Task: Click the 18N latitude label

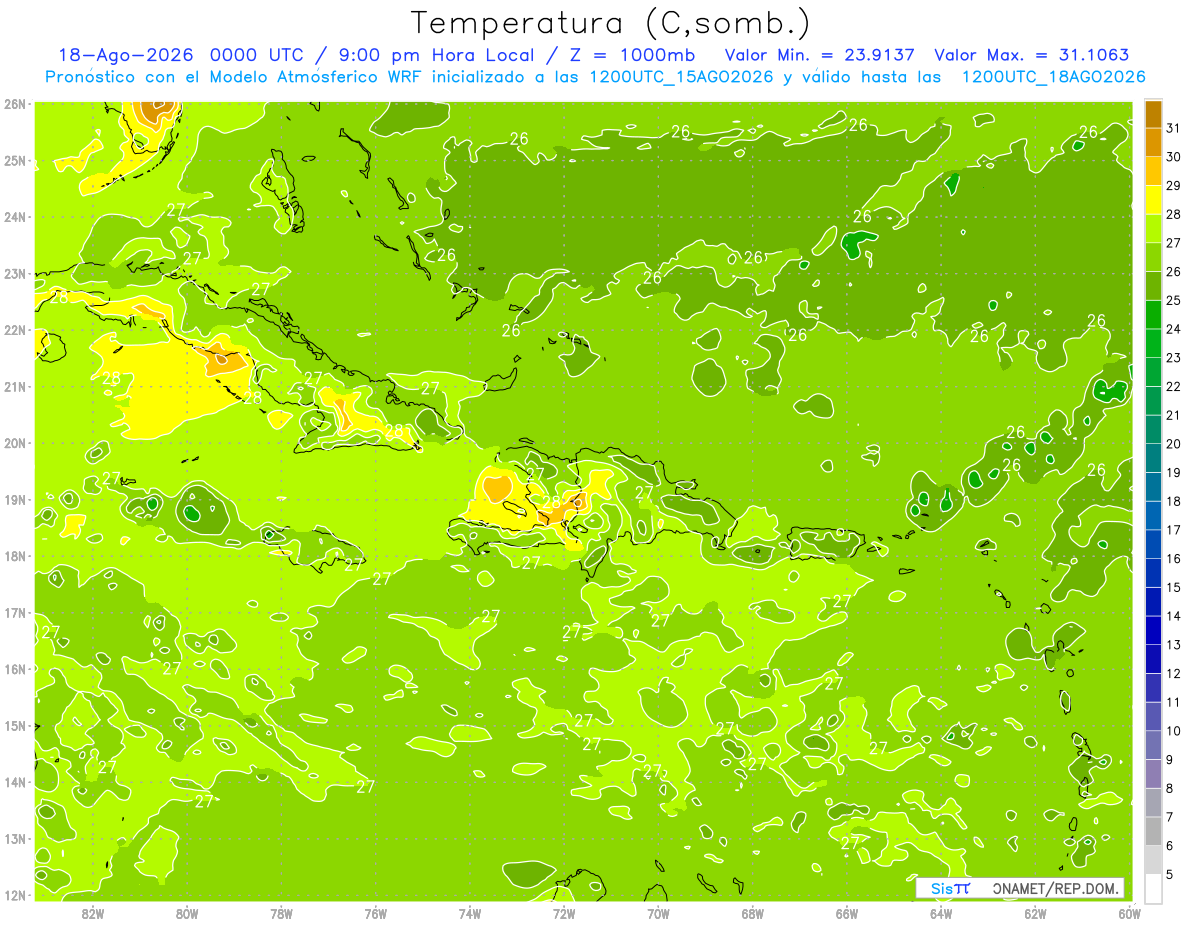Action: [x=15, y=556]
